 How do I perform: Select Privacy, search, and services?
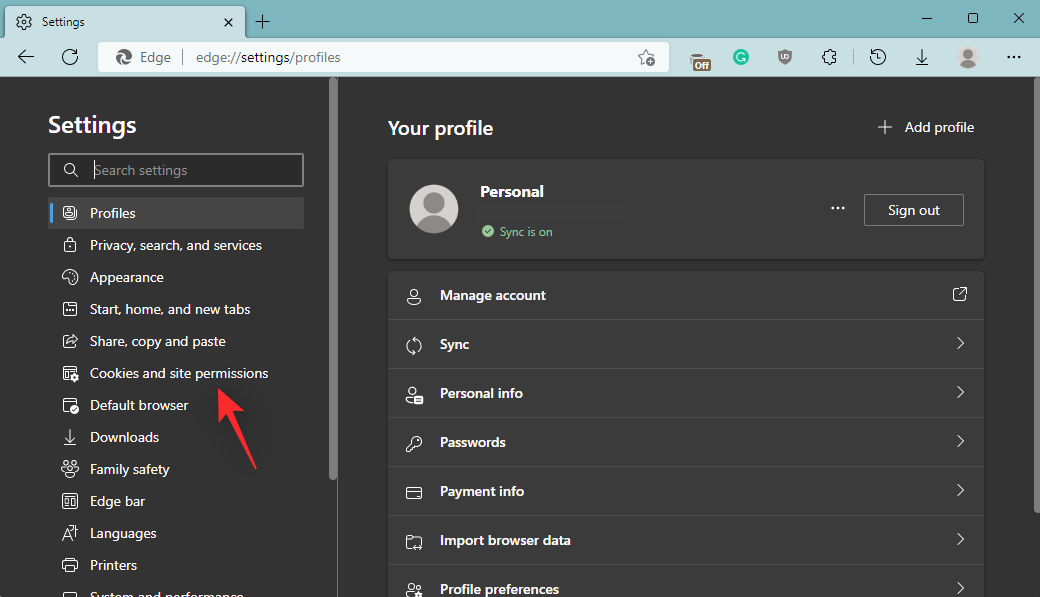tap(175, 245)
